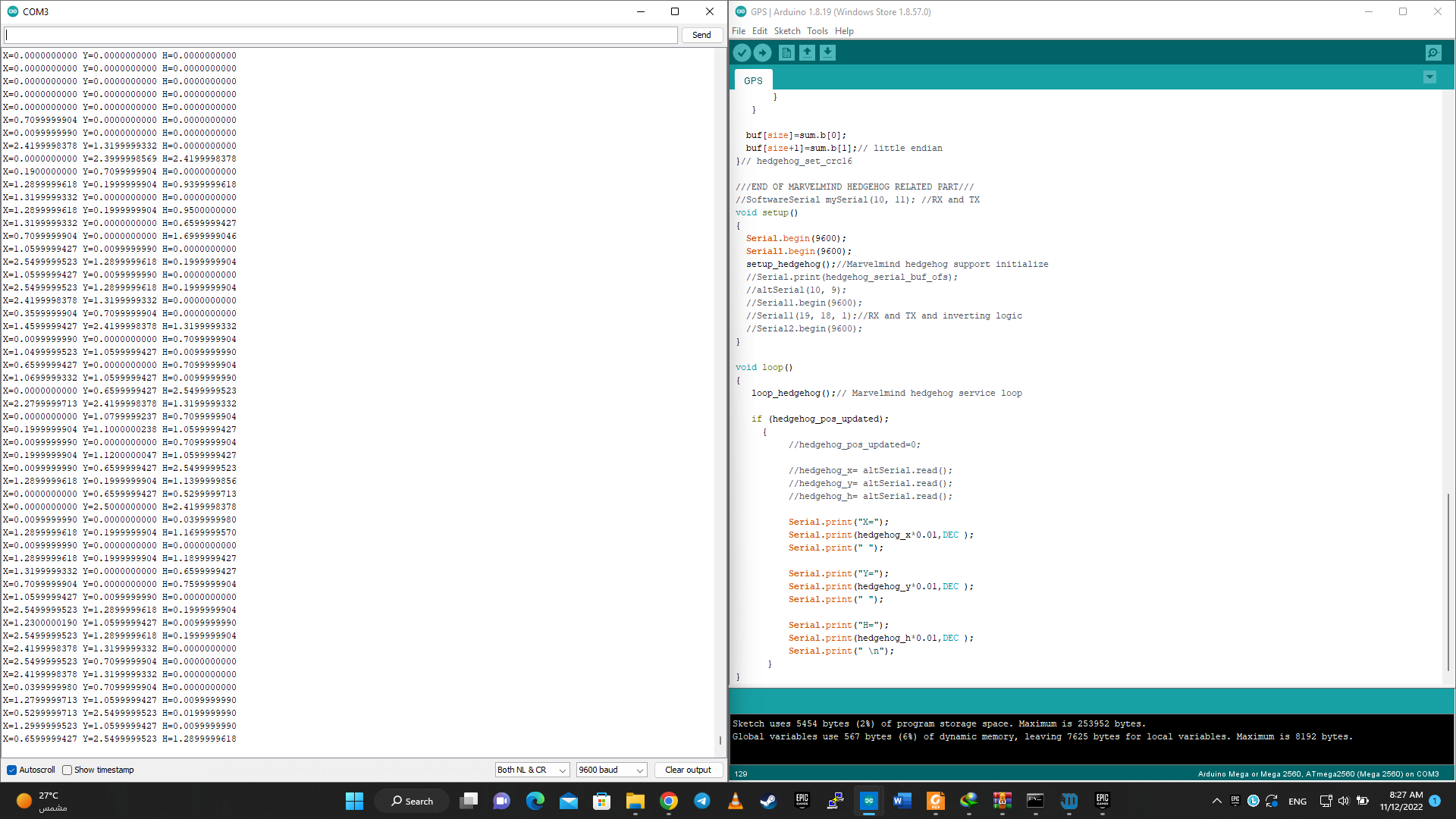Focus the serial monitor input field
The image size is (1456, 819).
point(340,35)
